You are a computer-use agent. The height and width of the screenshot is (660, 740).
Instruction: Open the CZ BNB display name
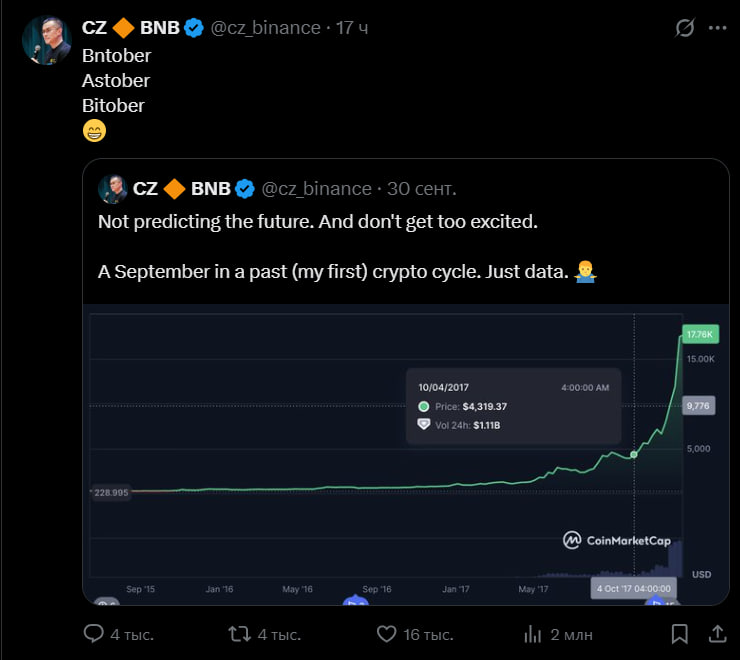[130, 28]
